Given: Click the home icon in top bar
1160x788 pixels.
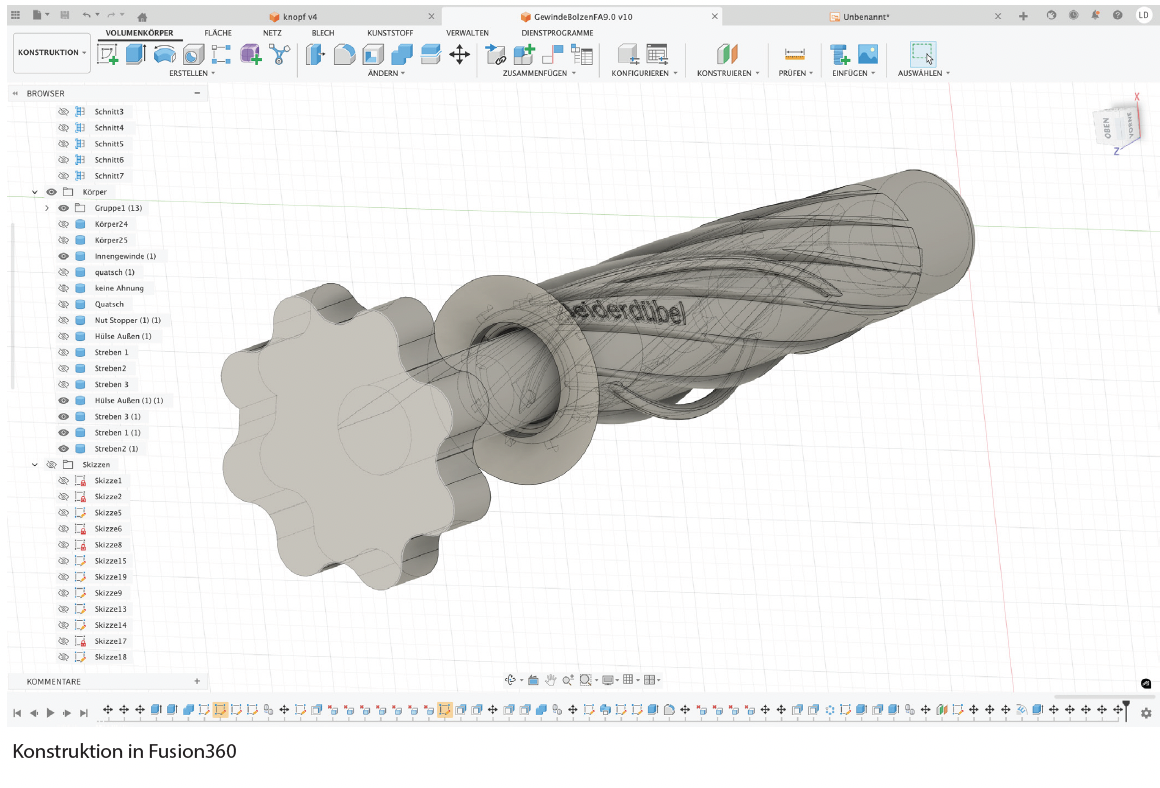Looking at the screenshot, I should (x=142, y=17).
